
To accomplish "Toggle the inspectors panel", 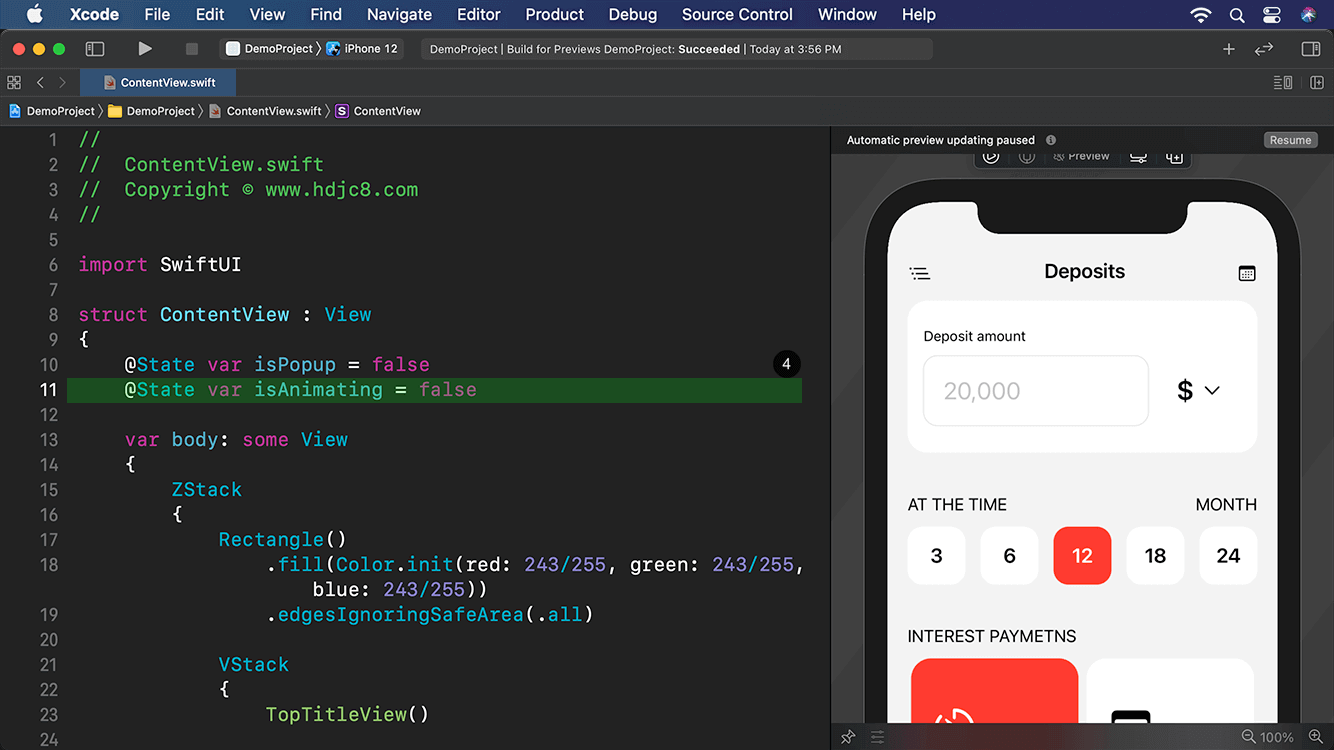I will click(x=1311, y=48).
